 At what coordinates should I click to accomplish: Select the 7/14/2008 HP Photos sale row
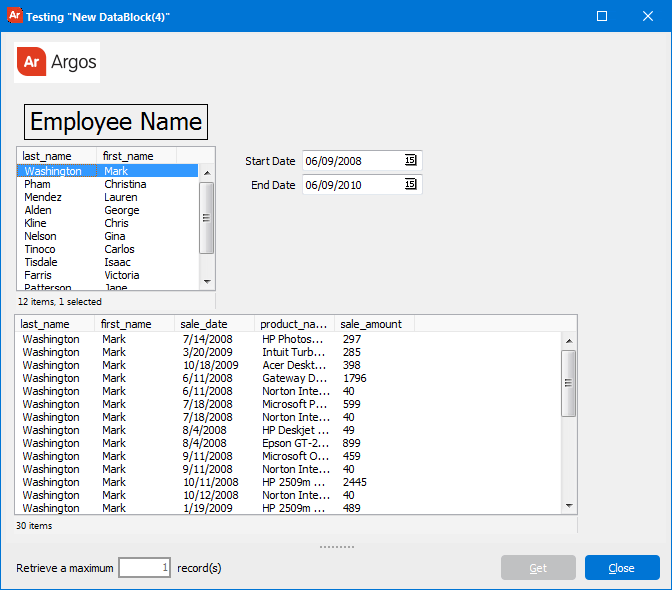tap(288, 339)
